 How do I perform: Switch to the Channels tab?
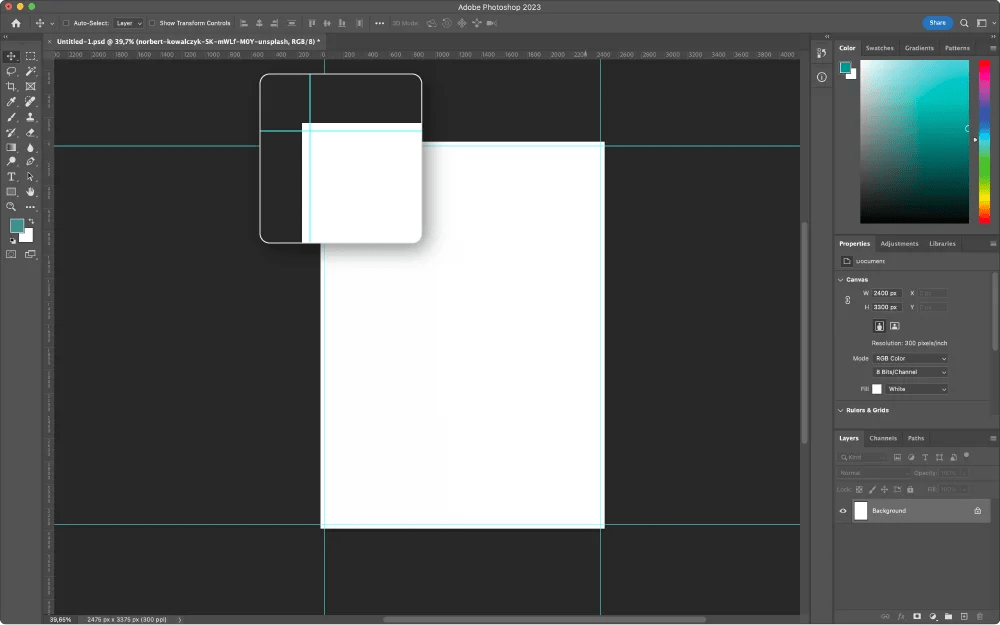click(x=883, y=438)
